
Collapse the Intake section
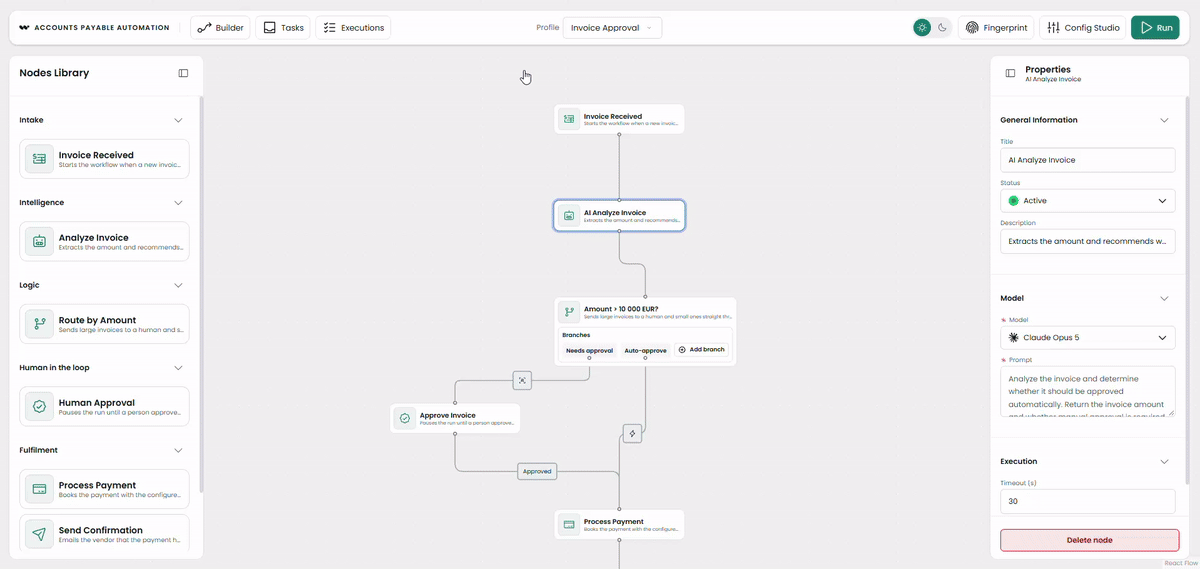click(x=179, y=120)
